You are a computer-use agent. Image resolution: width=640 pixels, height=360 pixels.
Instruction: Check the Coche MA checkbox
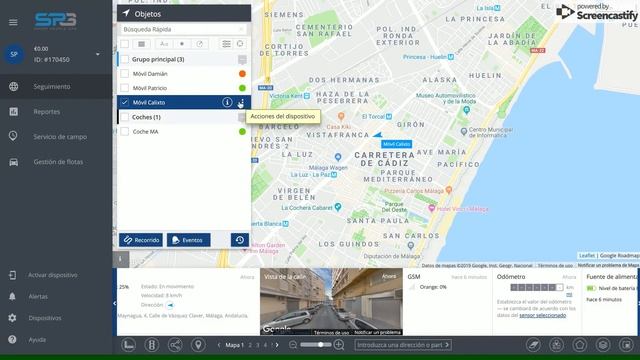point(125,131)
